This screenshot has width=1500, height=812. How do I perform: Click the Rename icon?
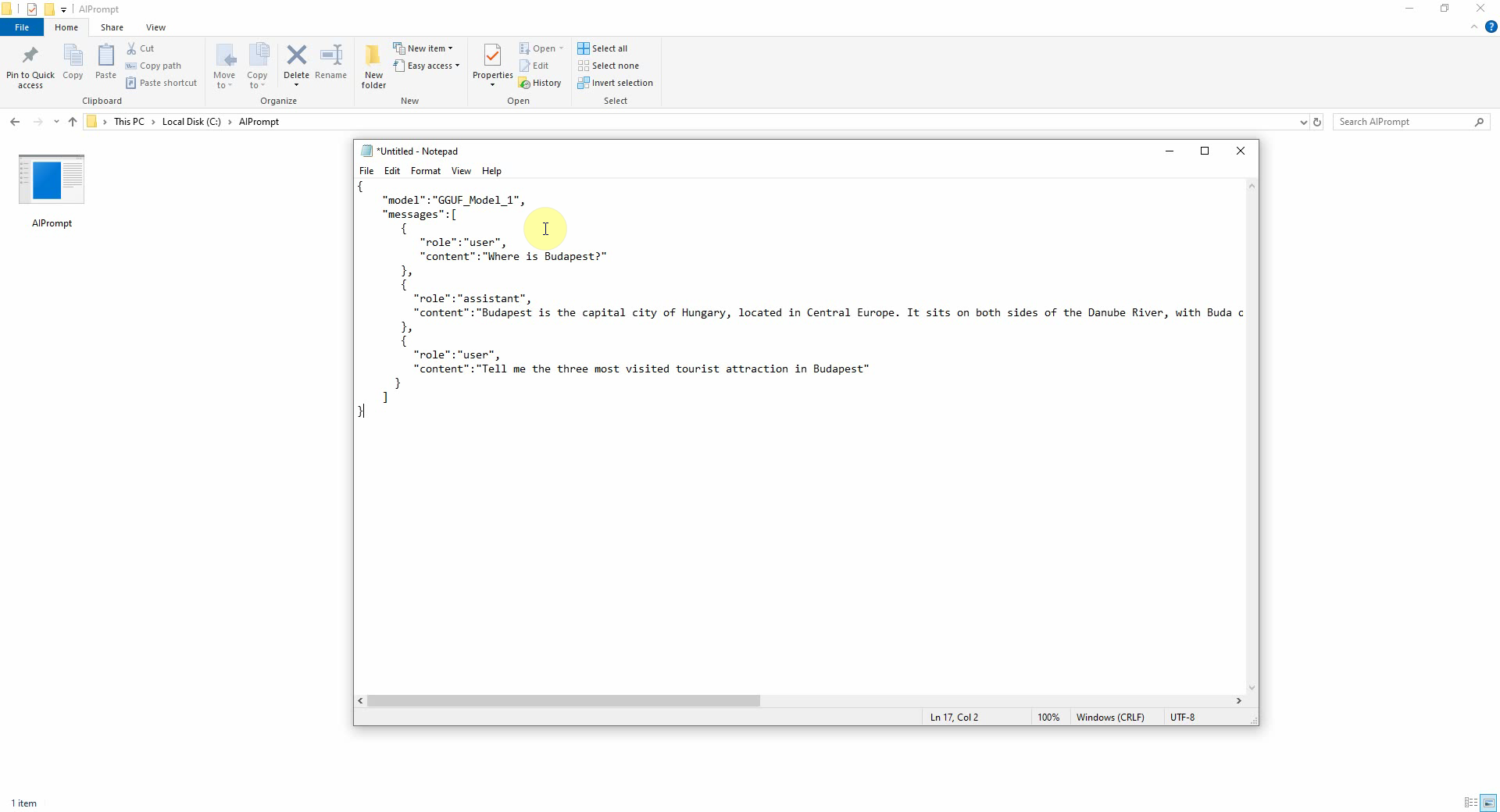331,55
